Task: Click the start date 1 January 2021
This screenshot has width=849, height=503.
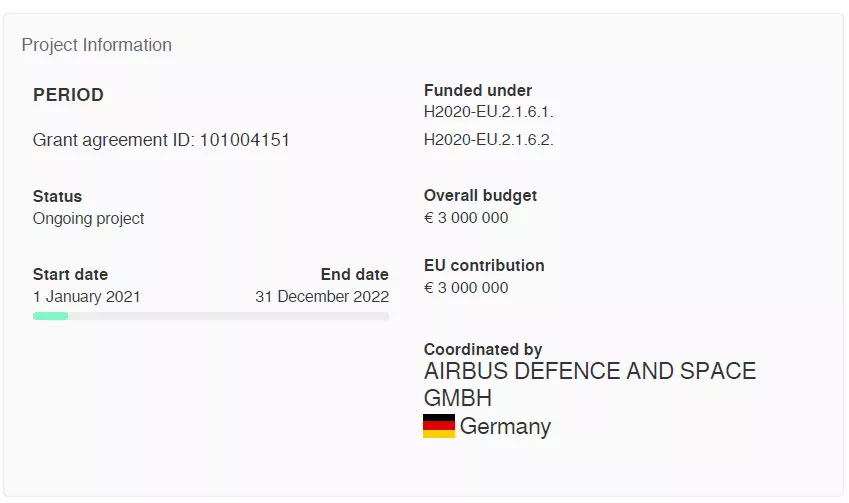Action: coord(87,297)
